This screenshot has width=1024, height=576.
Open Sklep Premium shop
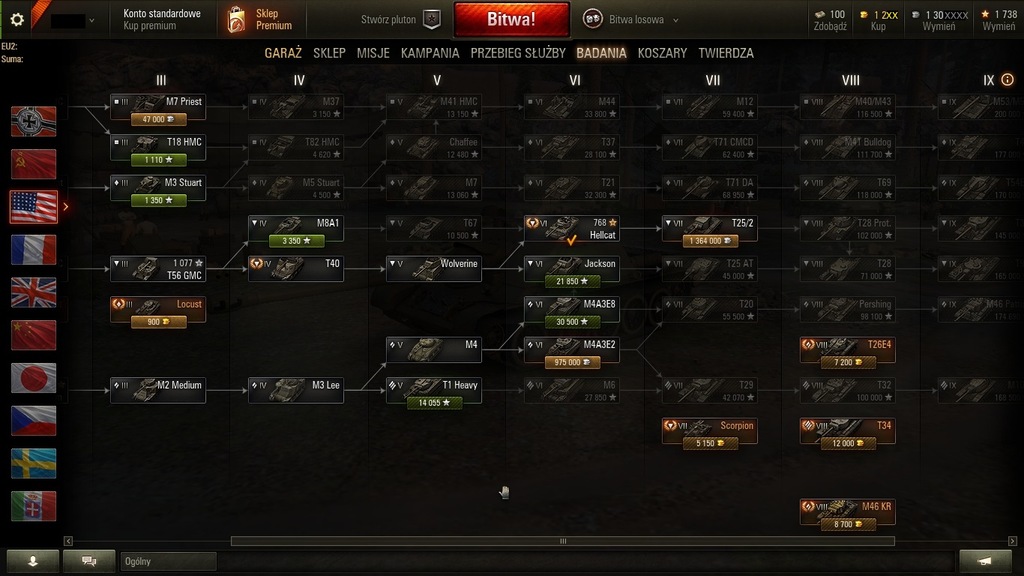pyautogui.click(x=260, y=20)
